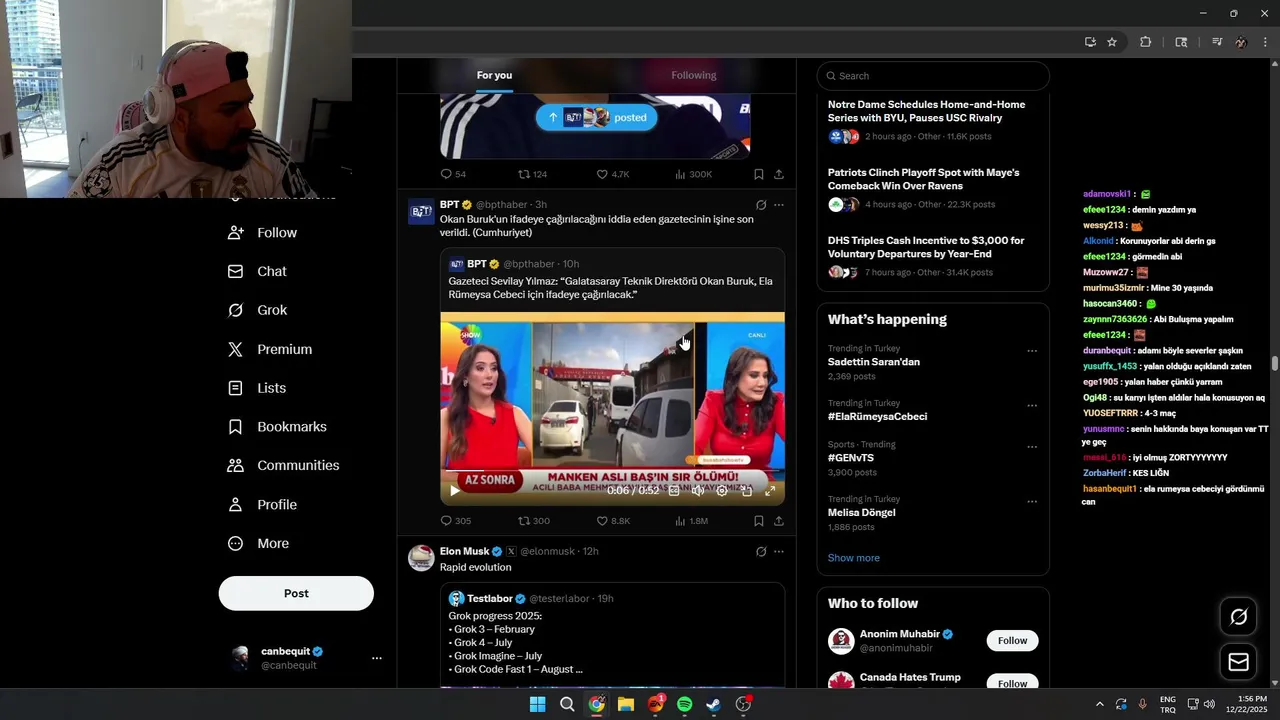This screenshot has height=720, width=1280.
Task: Open DHS Triples Cash Incentive story
Action: [x=926, y=247]
